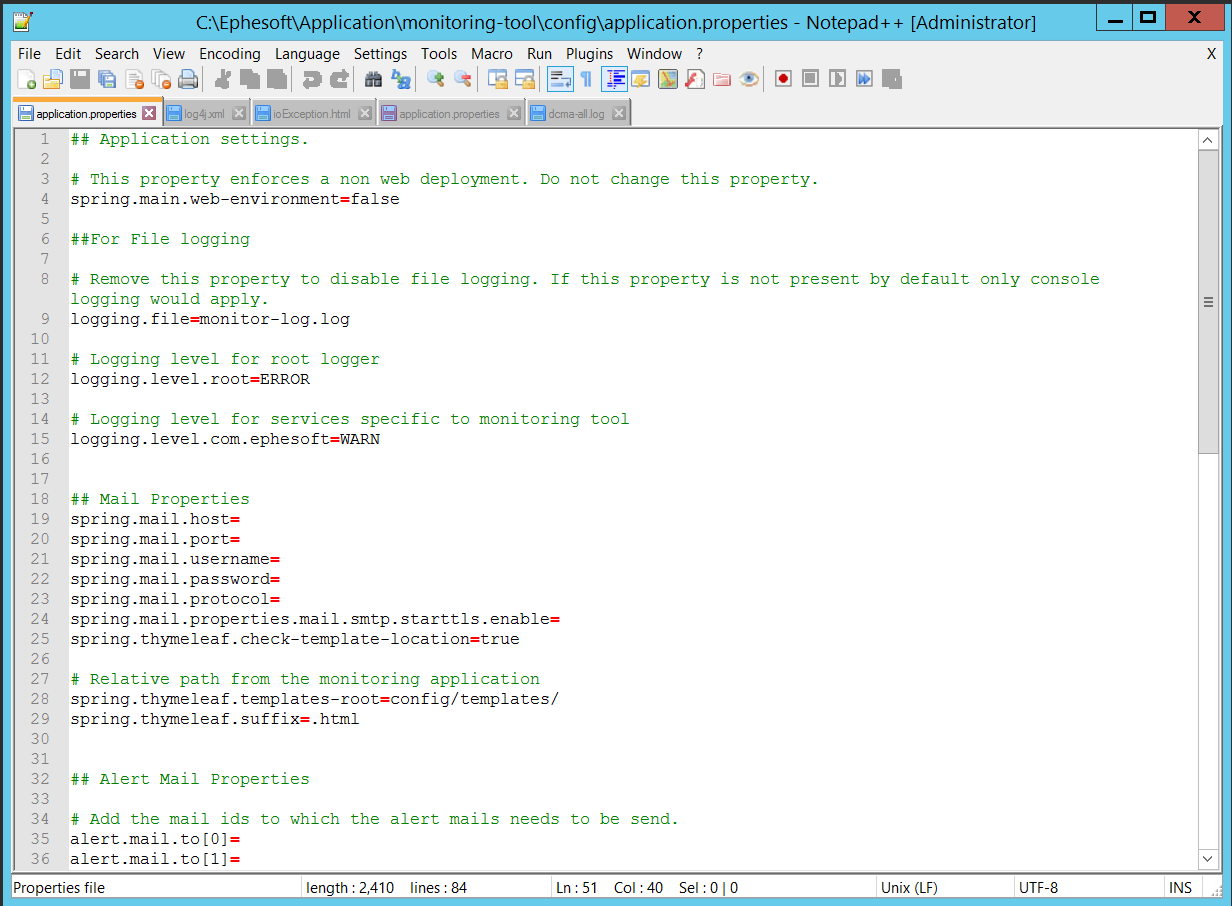1232x906 pixels.
Task: Click Unix (LF) in the status bar
Action: (909, 887)
